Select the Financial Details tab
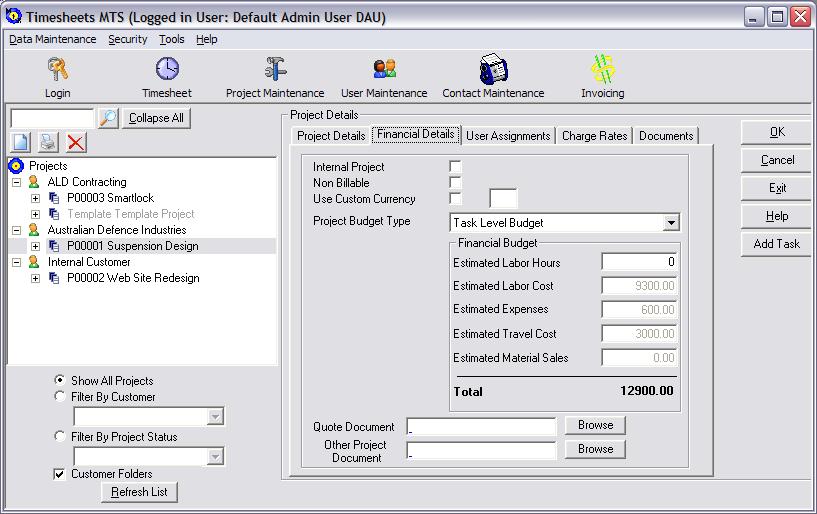Screen dimensions: 817x514 tap(416, 134)
